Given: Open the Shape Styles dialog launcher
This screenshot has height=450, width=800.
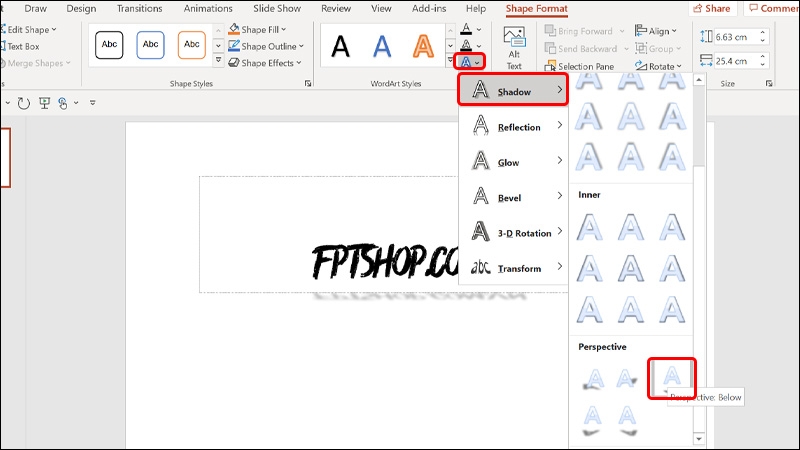Looking at the screenshot, I should pyautogui.click(x=308, y=83).
